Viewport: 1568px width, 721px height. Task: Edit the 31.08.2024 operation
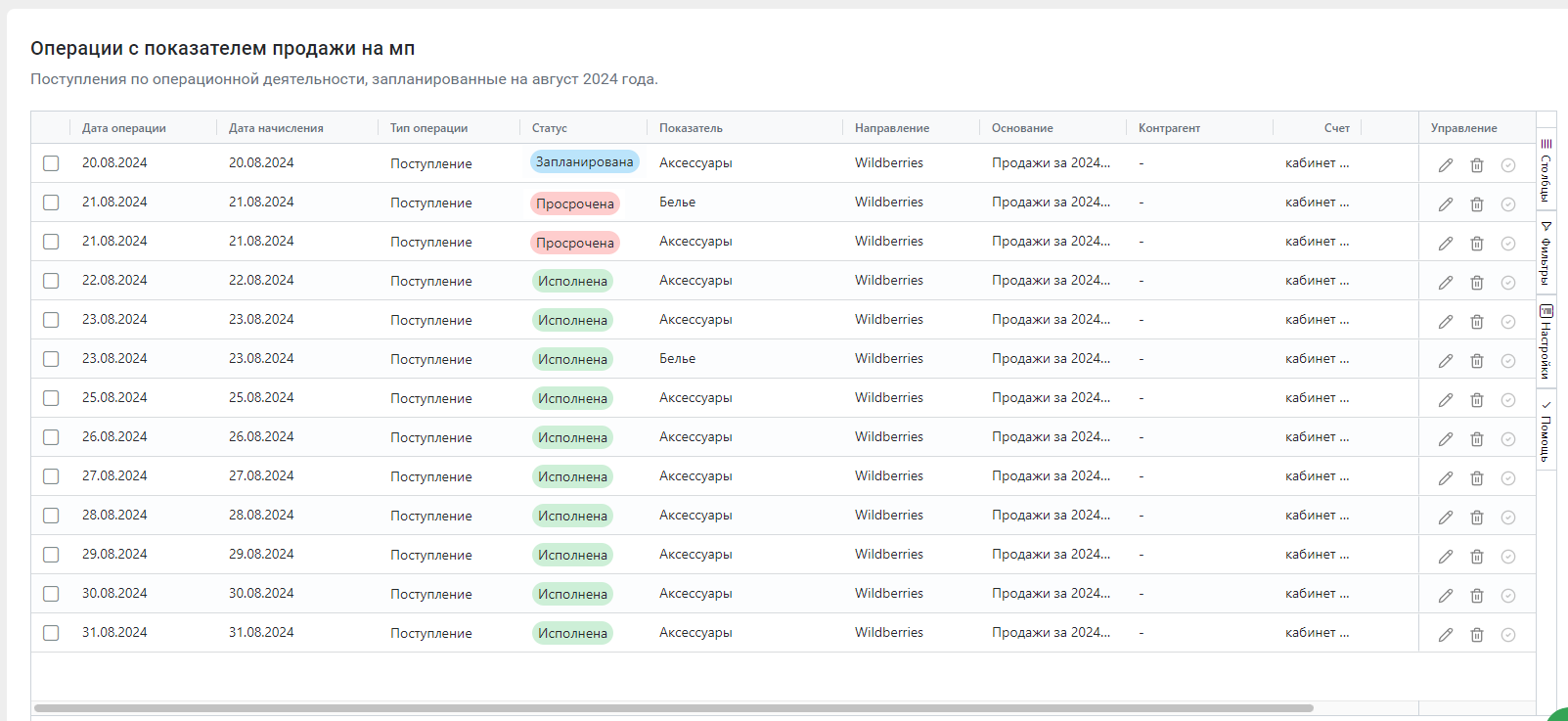point(1446,635)
